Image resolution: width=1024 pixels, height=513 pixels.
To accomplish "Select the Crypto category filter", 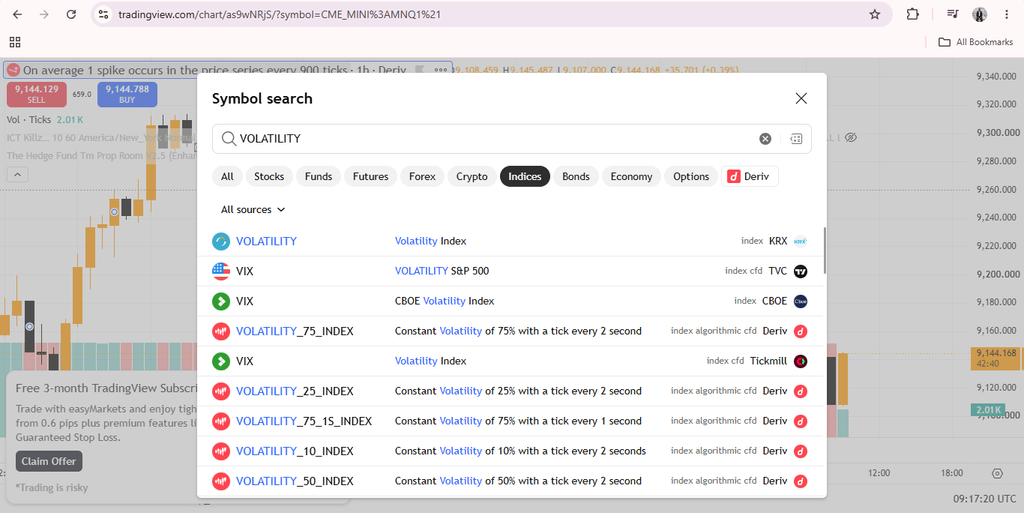I will (x=472, y=176).
